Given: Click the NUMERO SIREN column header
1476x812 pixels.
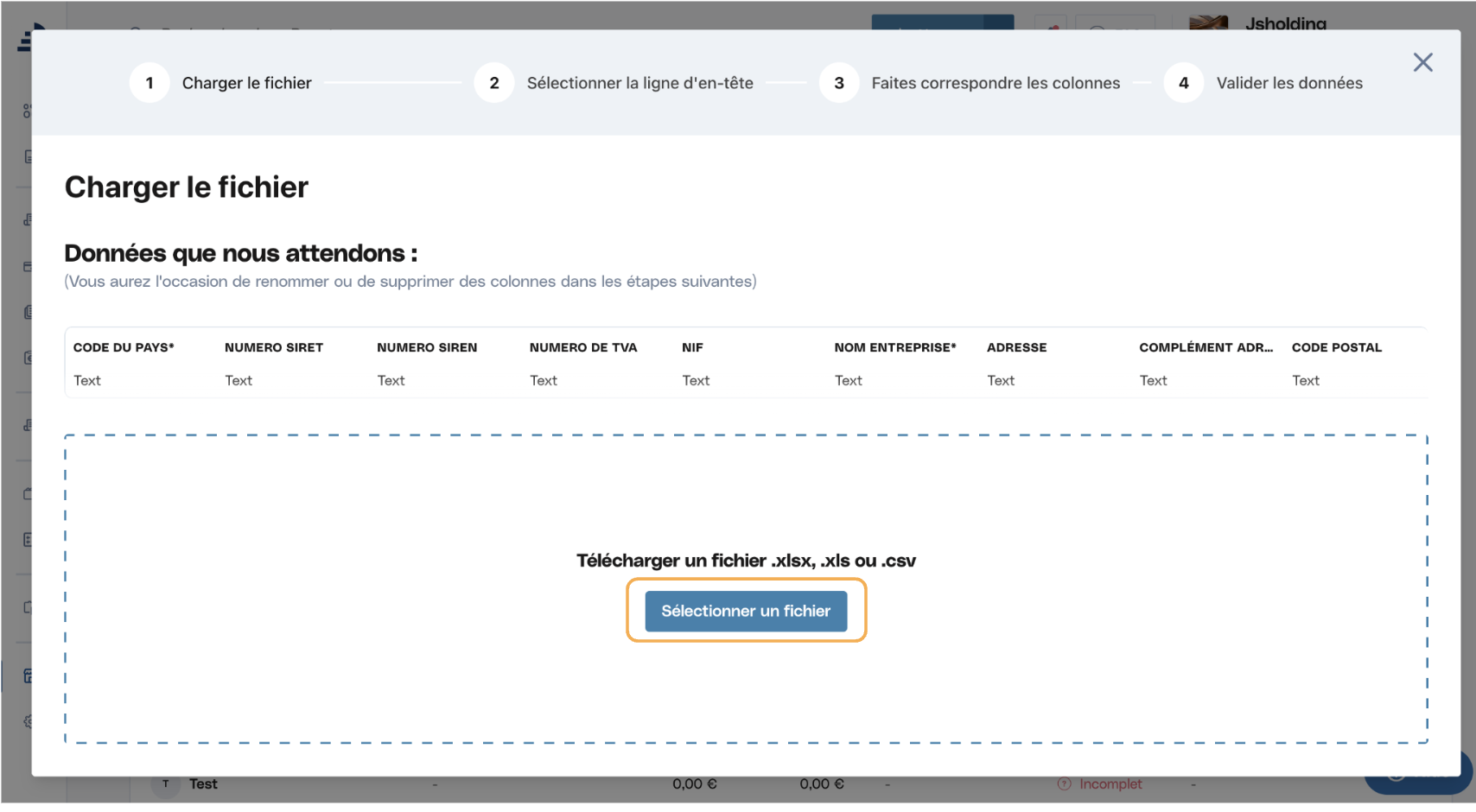Looking at the screenshot, I should click(x=427, y=347).
